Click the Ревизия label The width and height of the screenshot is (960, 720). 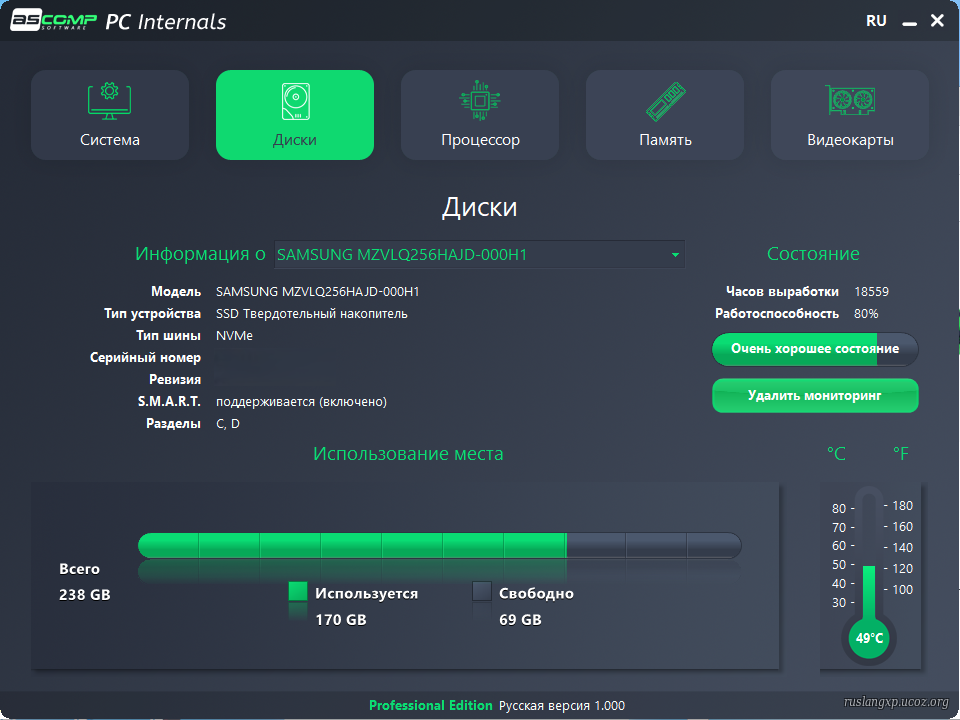[x=175, y=380]
